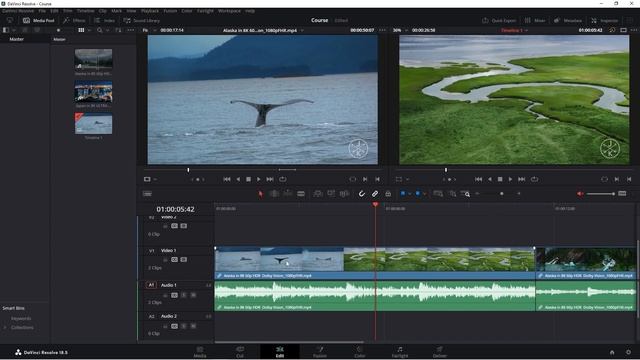Open the Playback menu
This screenshot has width=640, height=360.
(150, 11)
